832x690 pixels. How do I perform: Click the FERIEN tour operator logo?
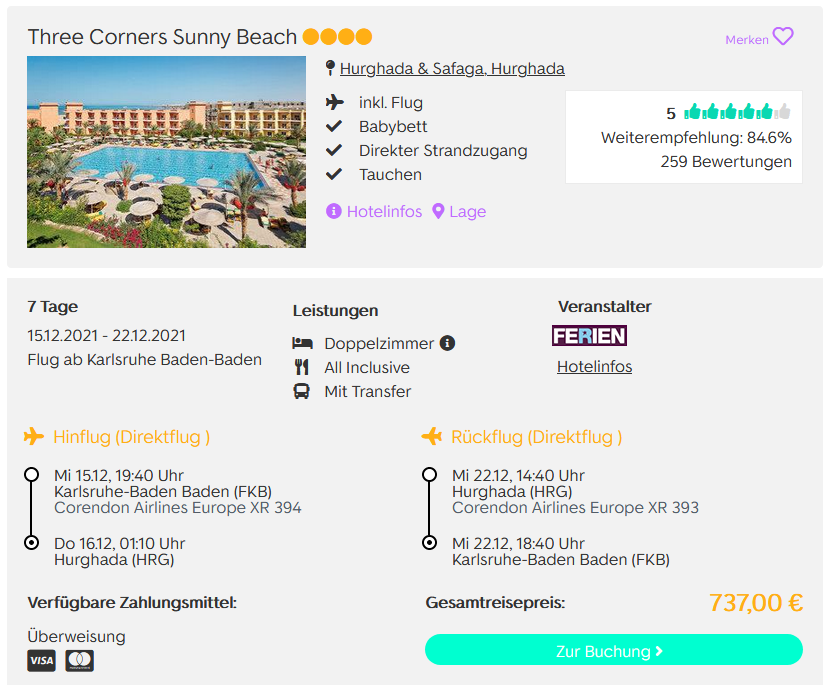(x=589, y=336)
